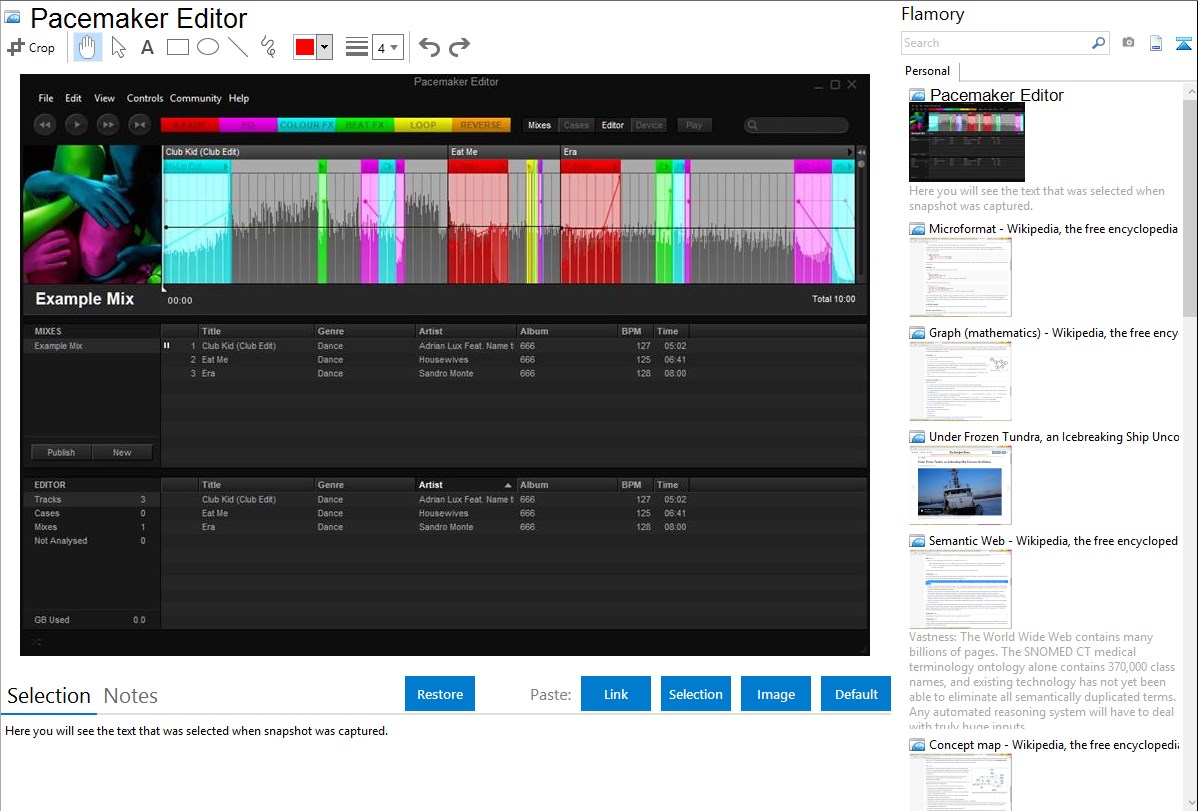Open the annotation color dropdown arrow
The width and height of the screenshot is (1198, 811).
point(325,47)
